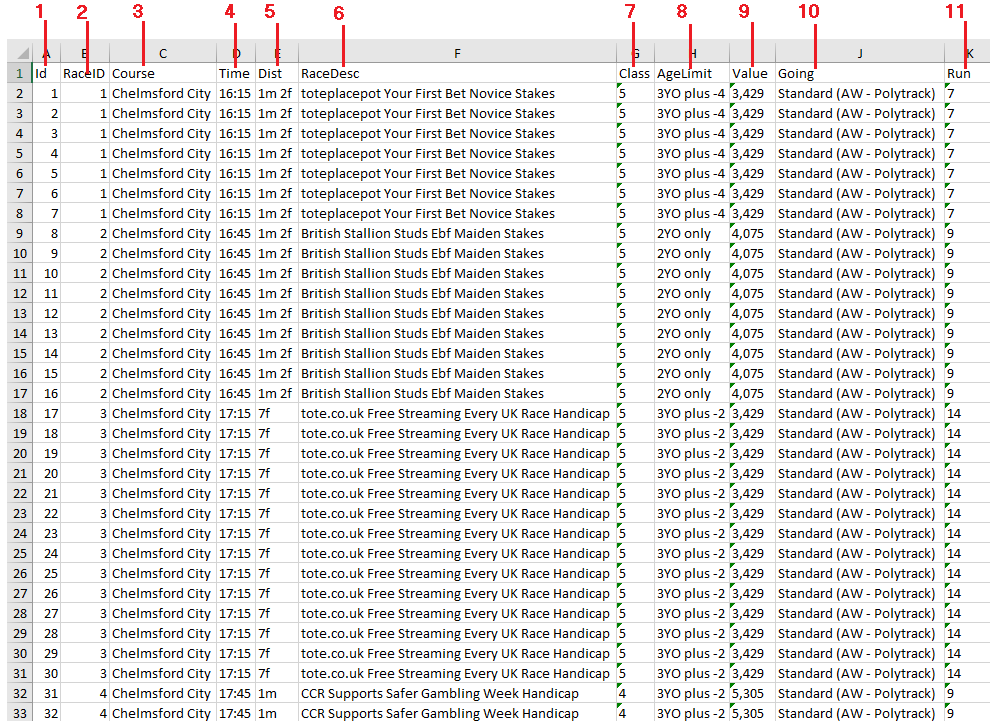This screenshot has width=993, height=726.
Task: Click the Going header cell
Action: click(859, 73)
